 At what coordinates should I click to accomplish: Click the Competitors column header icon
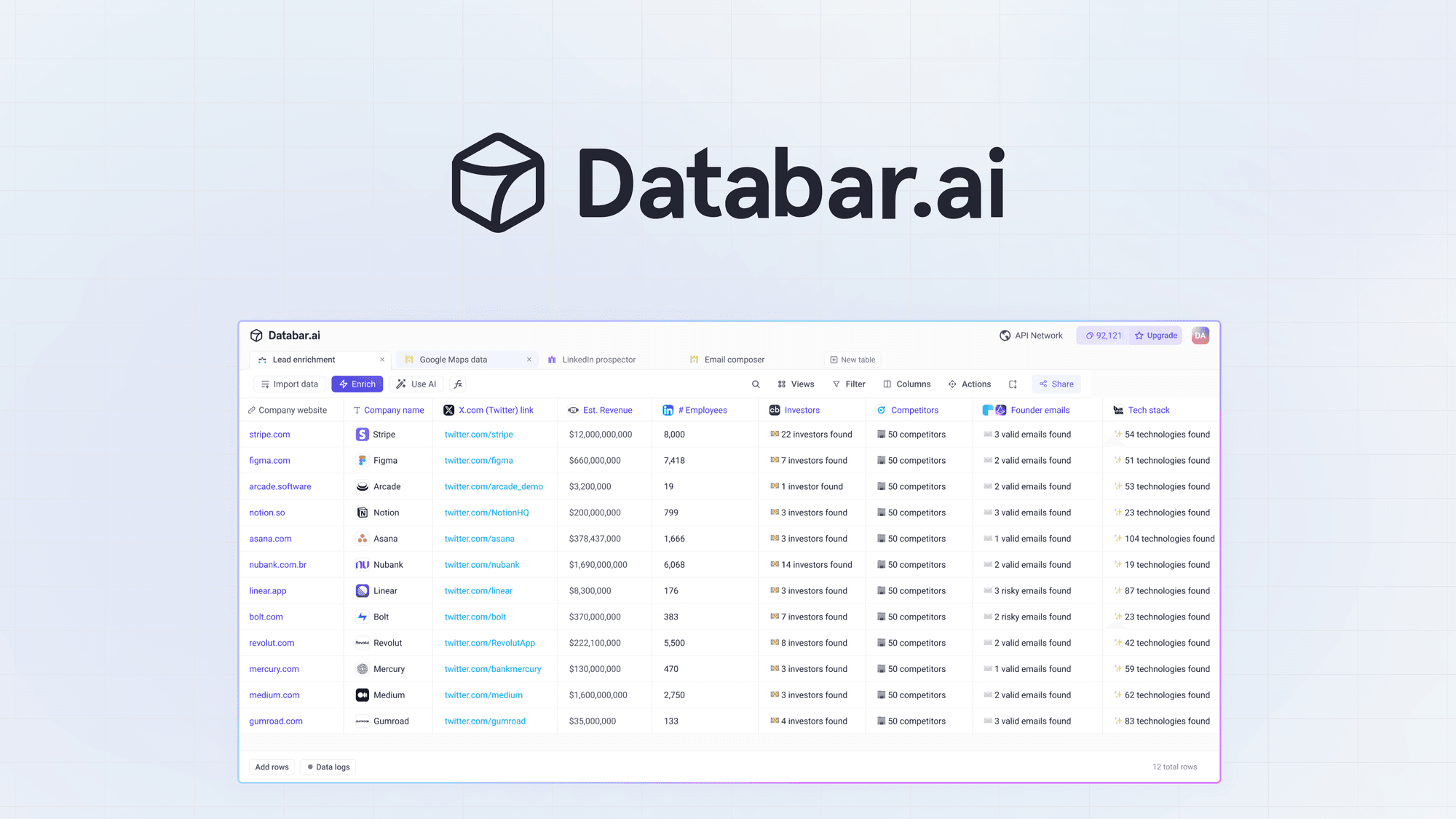[881, 410]
